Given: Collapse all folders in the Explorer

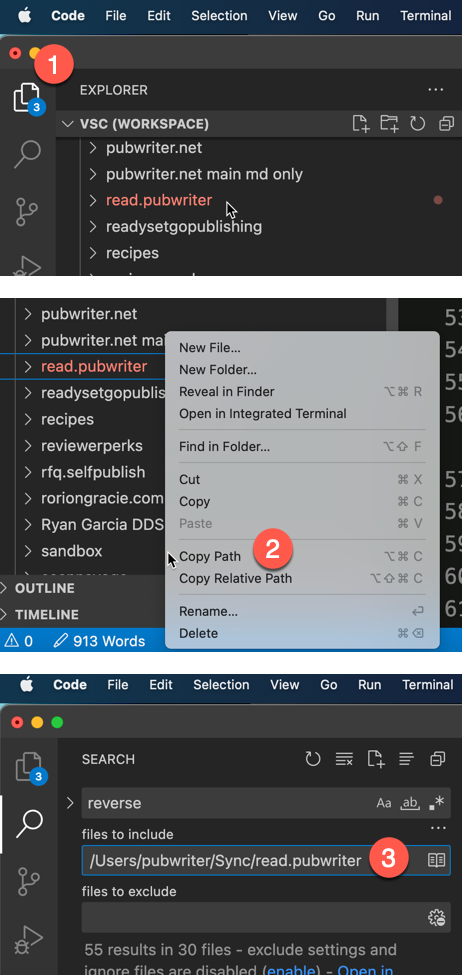Looking at the screenshot, I should point(446,124).
